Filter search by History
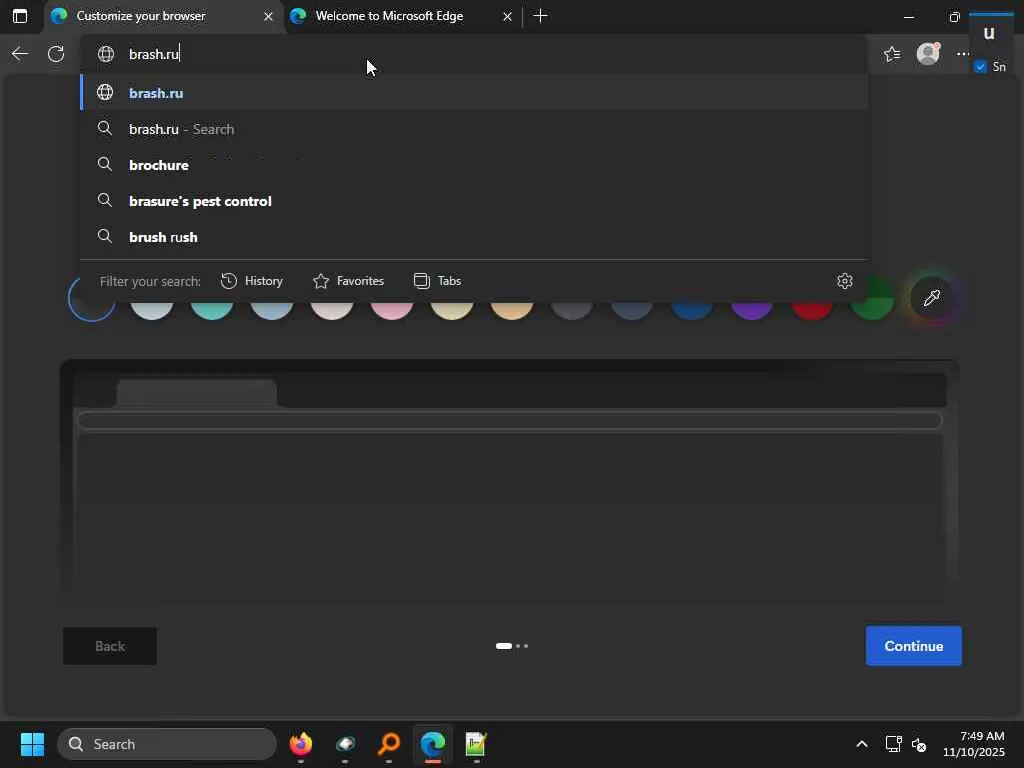Image resolution: width=1024 pixels, height=768 pixels. click(252, 281)
